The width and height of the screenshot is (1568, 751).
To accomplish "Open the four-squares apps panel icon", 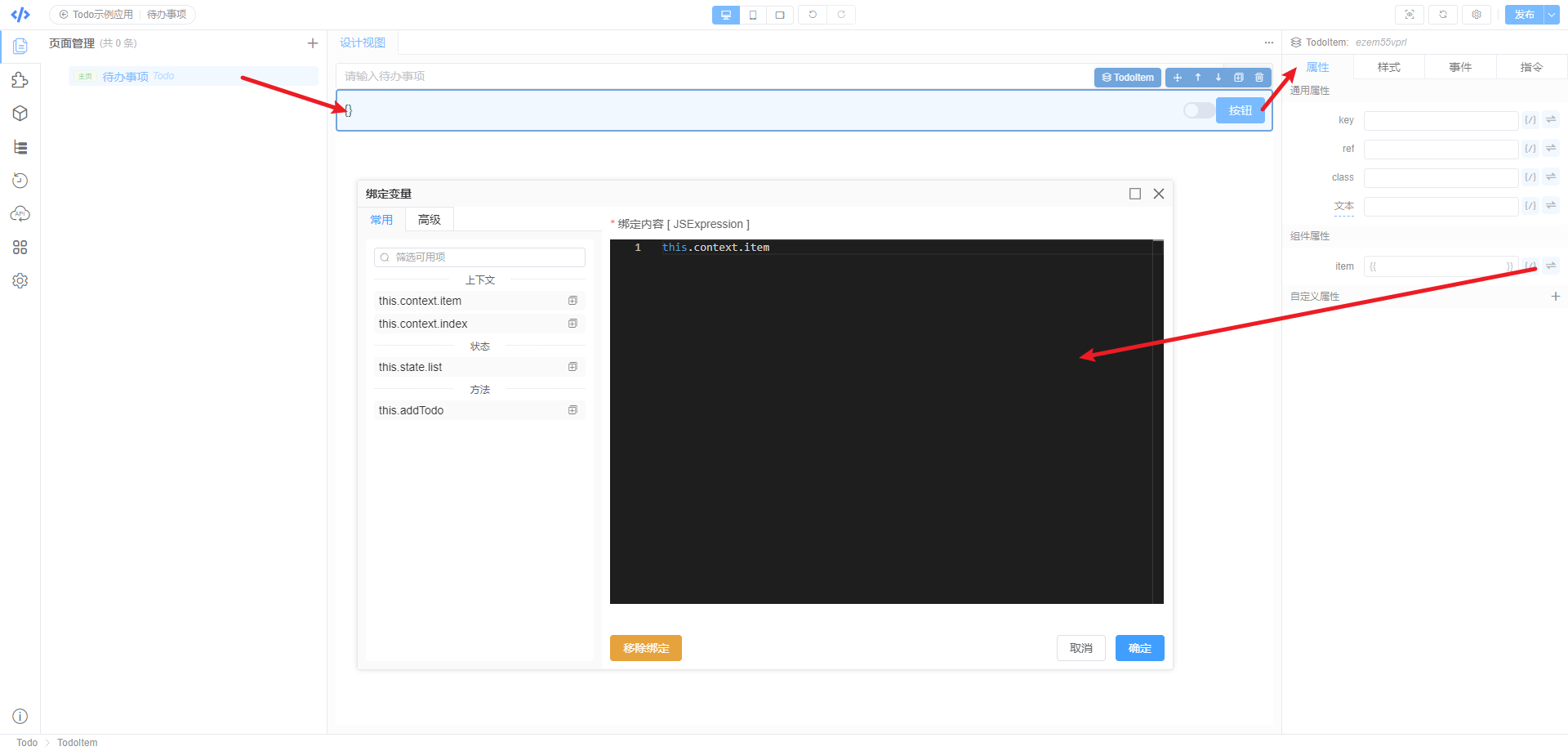I will 20,248.
